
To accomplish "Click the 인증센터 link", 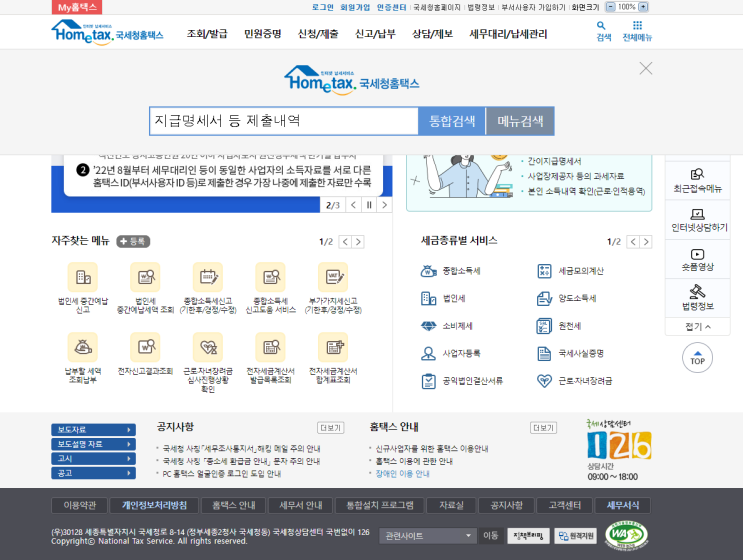I will pyautogui.click(x=391, y=7).
